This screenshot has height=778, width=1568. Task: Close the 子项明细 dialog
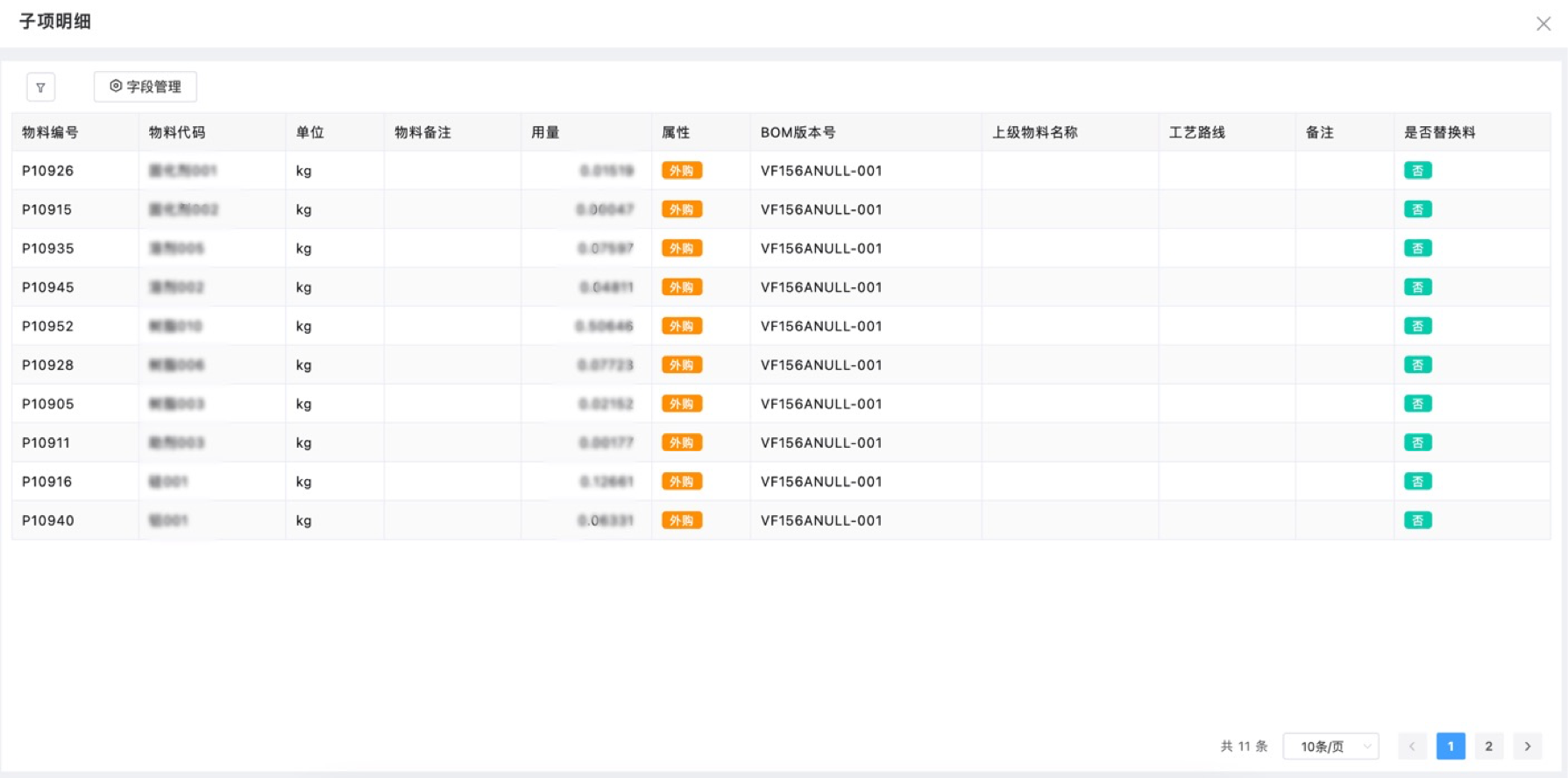click(1543, 24)
